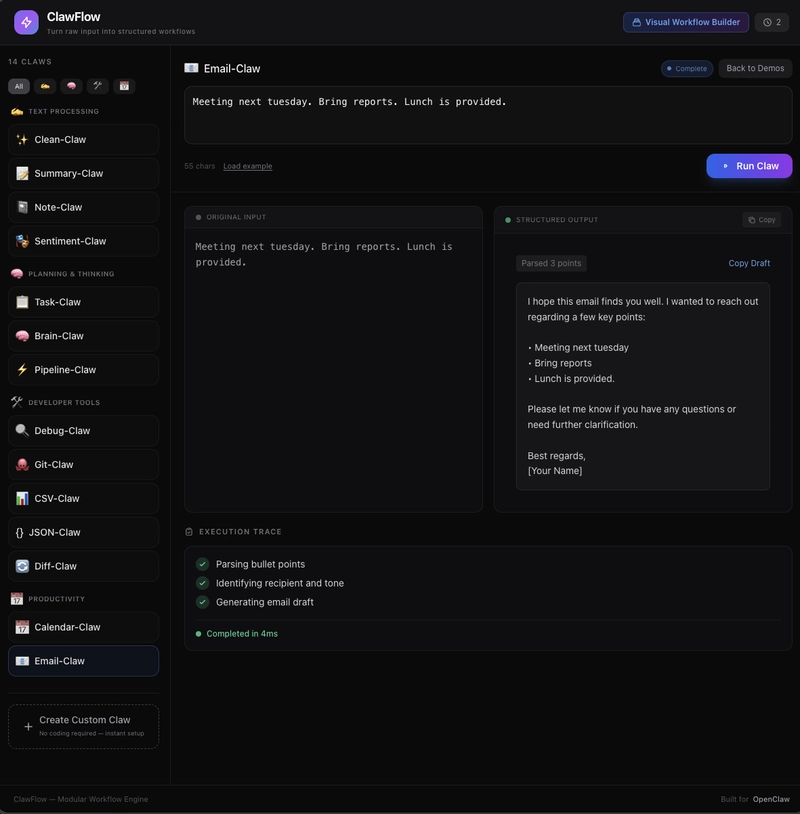Click the Sentiment-Claw masks icon
Screen dimensions: 800x814
click(x=22, y=241)
